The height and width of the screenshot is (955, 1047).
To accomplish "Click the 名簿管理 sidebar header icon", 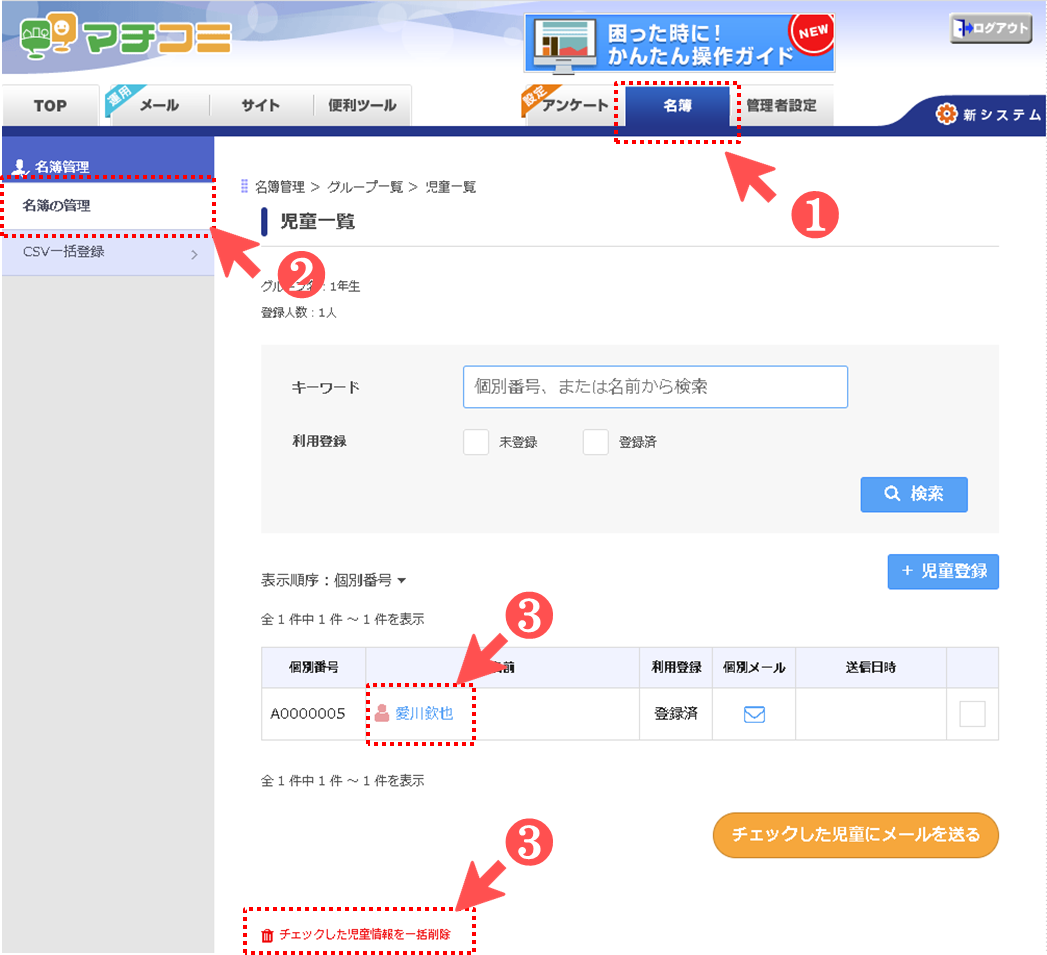I will coord(20,166).
